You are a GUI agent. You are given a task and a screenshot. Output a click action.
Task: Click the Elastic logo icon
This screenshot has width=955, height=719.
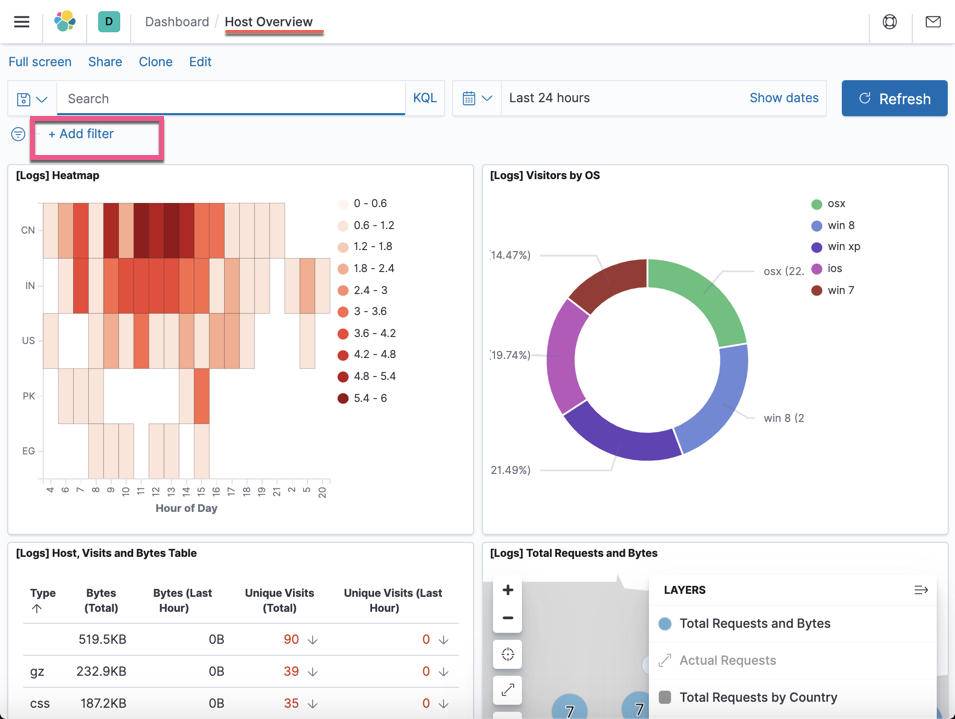pyautogui.click(x=65, y=21)
